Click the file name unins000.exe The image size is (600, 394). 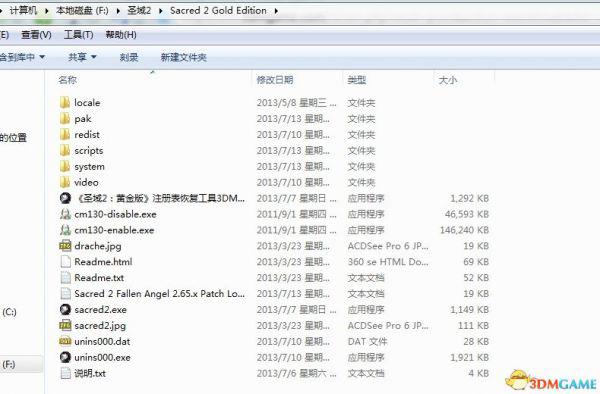[102, 358]
